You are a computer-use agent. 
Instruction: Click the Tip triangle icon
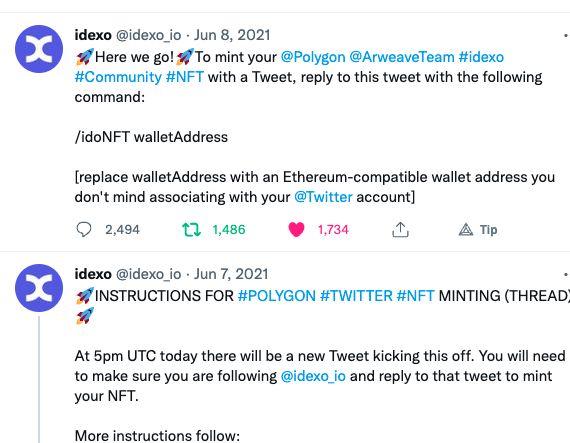466,230
